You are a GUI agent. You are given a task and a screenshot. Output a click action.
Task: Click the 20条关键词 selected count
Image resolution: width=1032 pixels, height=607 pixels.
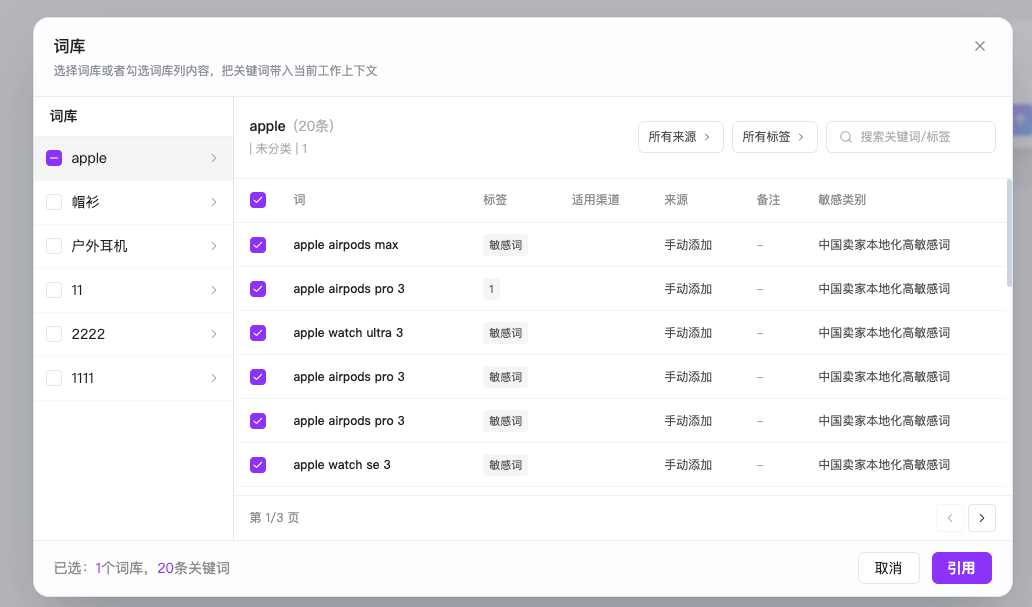point(194,568)
